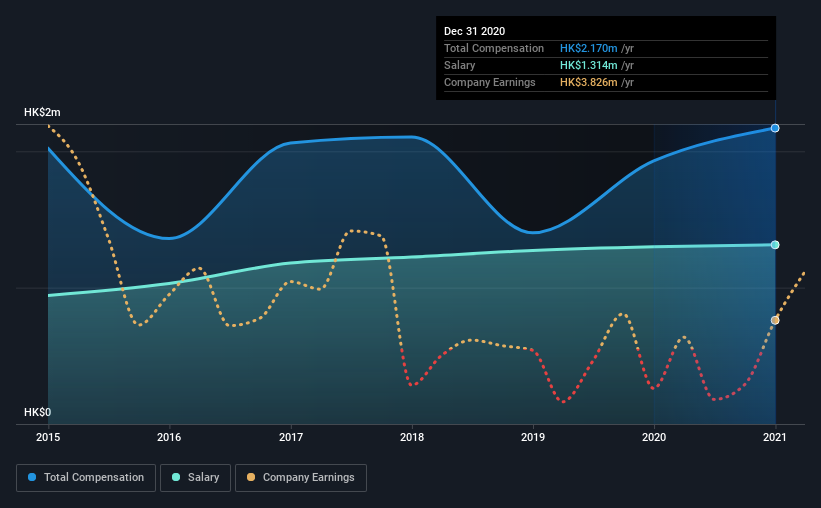The height and width of the screenshot is (508, 821).
Task: Click the 2021 x-axis label
Action: point(775,437)
